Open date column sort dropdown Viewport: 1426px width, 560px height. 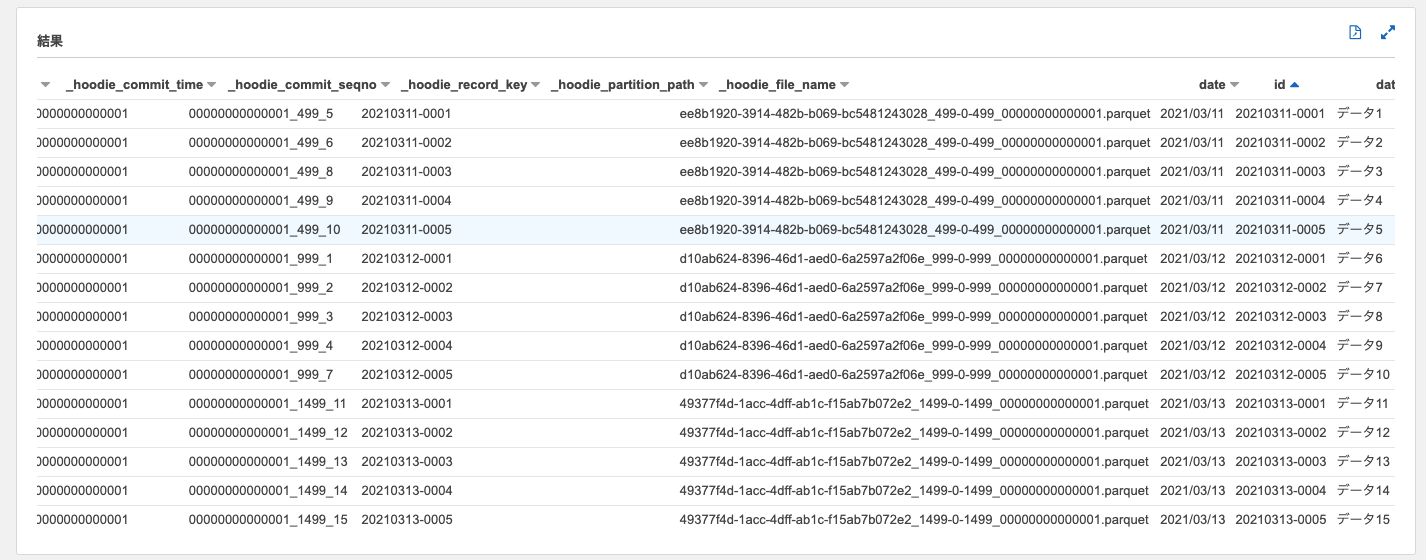(1234, 85)
